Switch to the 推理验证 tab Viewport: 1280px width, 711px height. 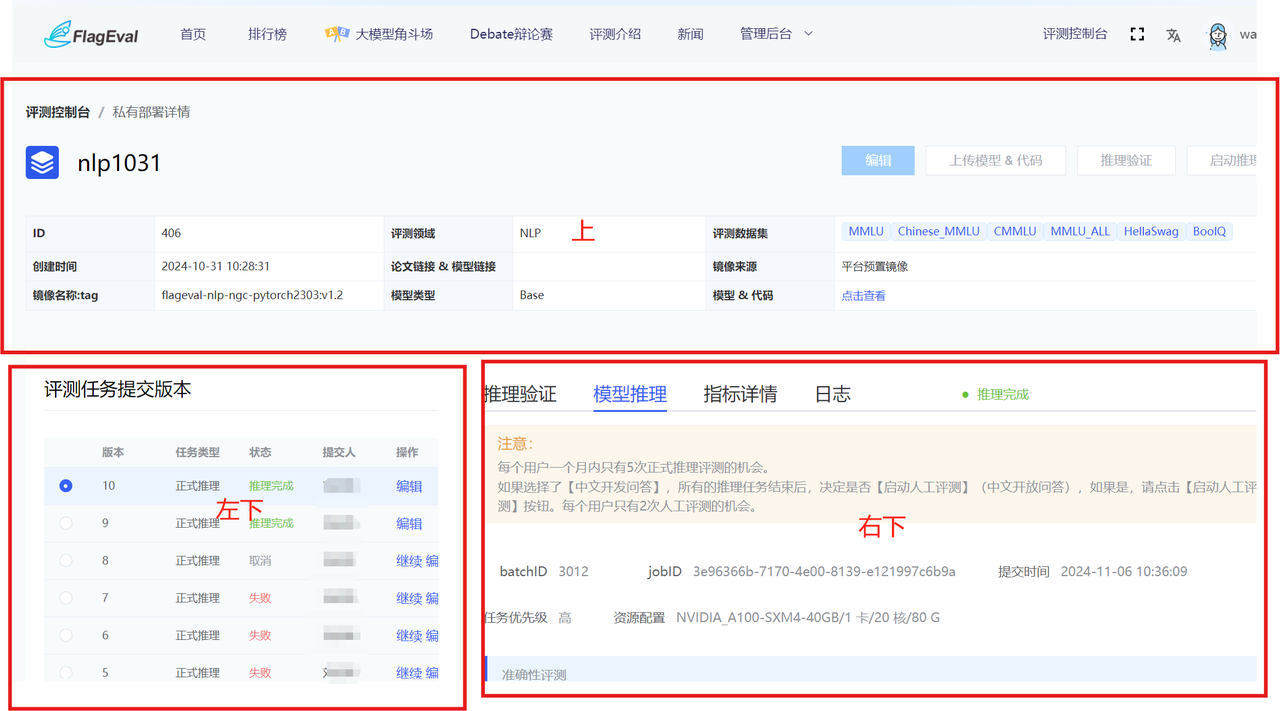coord(520,394)
